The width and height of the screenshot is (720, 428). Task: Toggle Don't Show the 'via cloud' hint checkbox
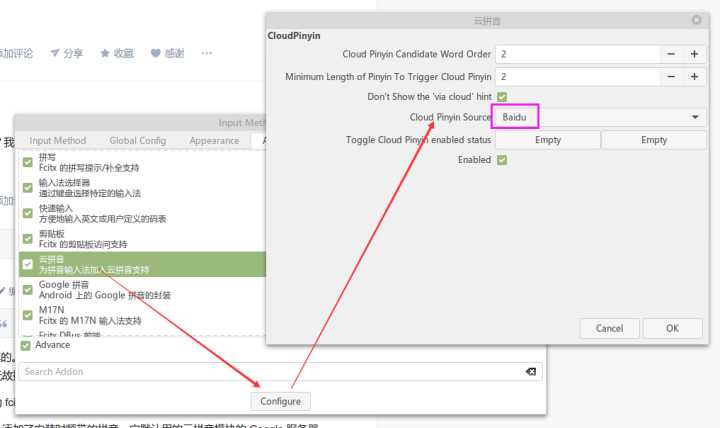coord(502,97)
